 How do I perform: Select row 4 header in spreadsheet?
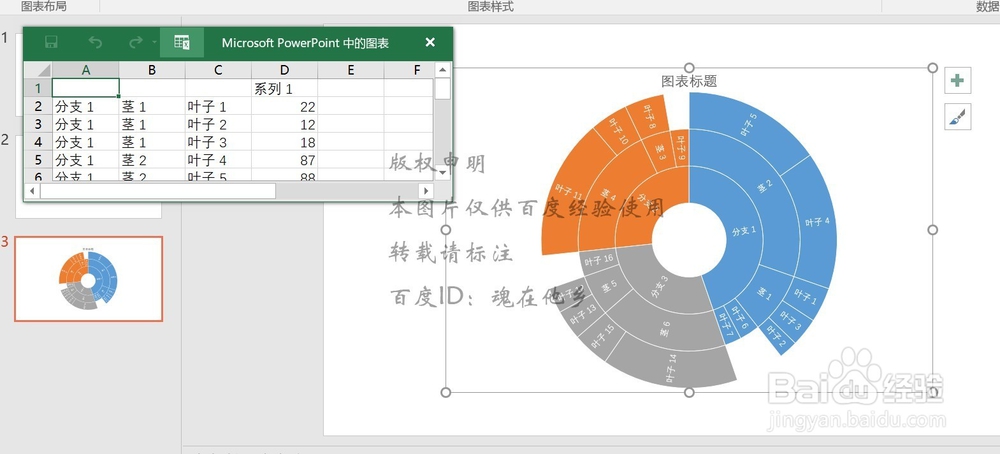pos(38,142)
